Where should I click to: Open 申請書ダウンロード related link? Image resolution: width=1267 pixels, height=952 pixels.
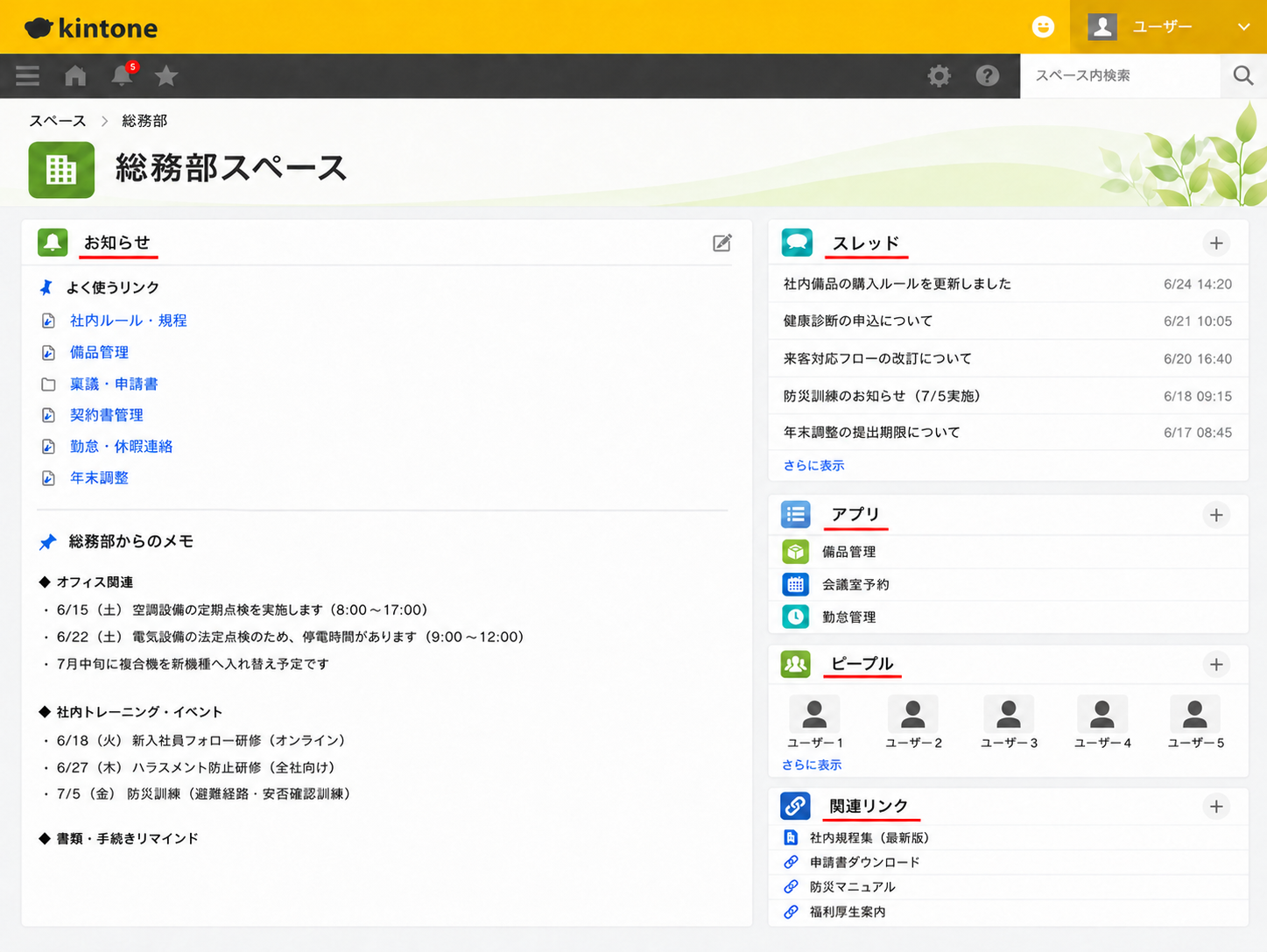click(x=865, y=863)
